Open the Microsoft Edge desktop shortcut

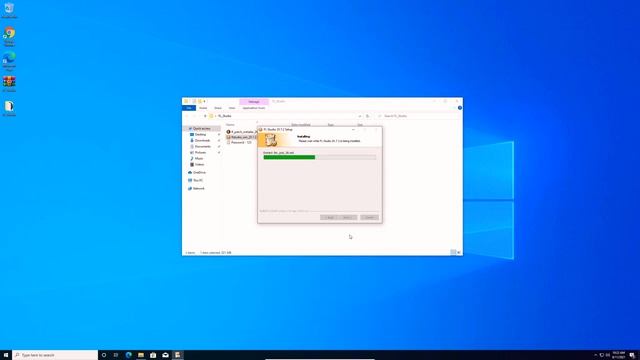point(9,61)
